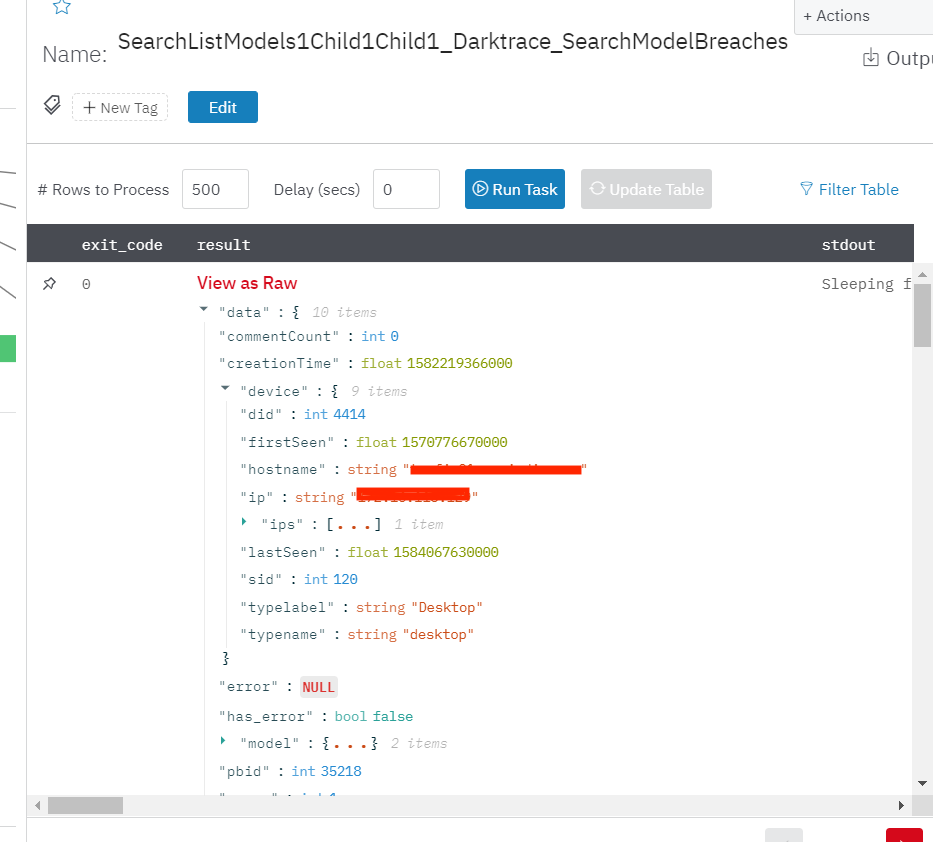The width and height of the screenshot is (933, 842).
Task: Click the exit code value 0
Action: click(86, 284)
